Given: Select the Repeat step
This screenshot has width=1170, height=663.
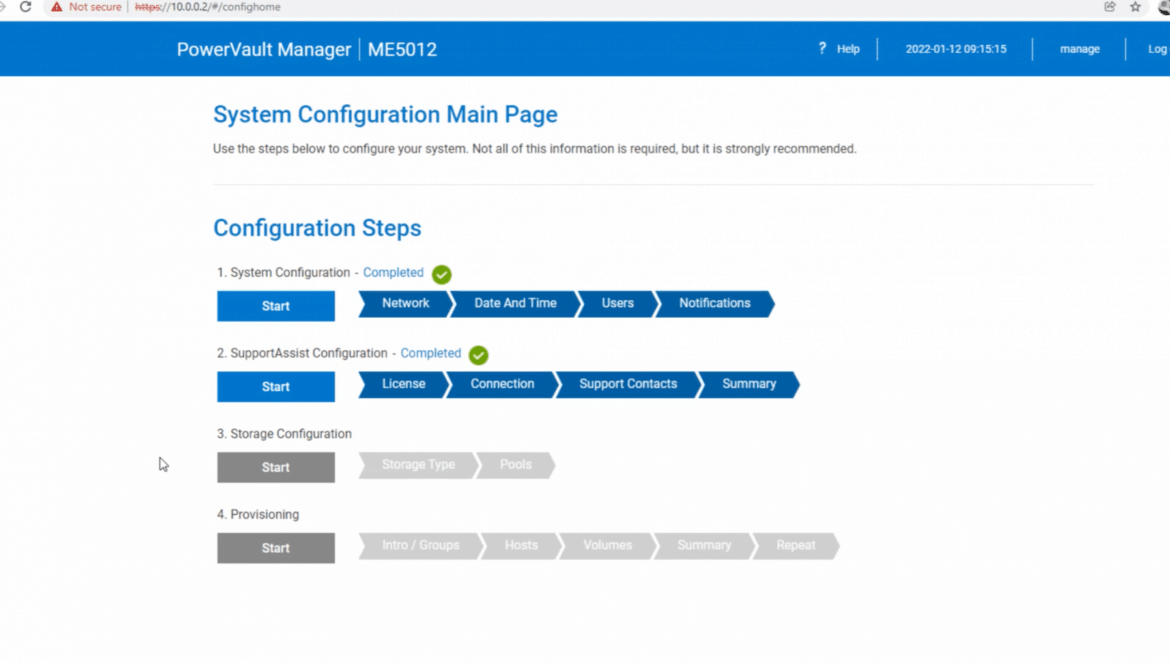Looking at the screenshot, I should 795,545.
